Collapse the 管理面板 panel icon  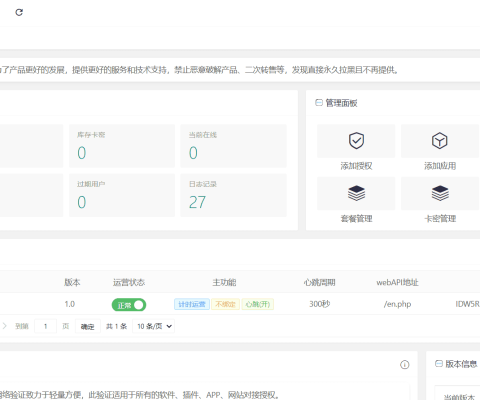click(319, 103)
